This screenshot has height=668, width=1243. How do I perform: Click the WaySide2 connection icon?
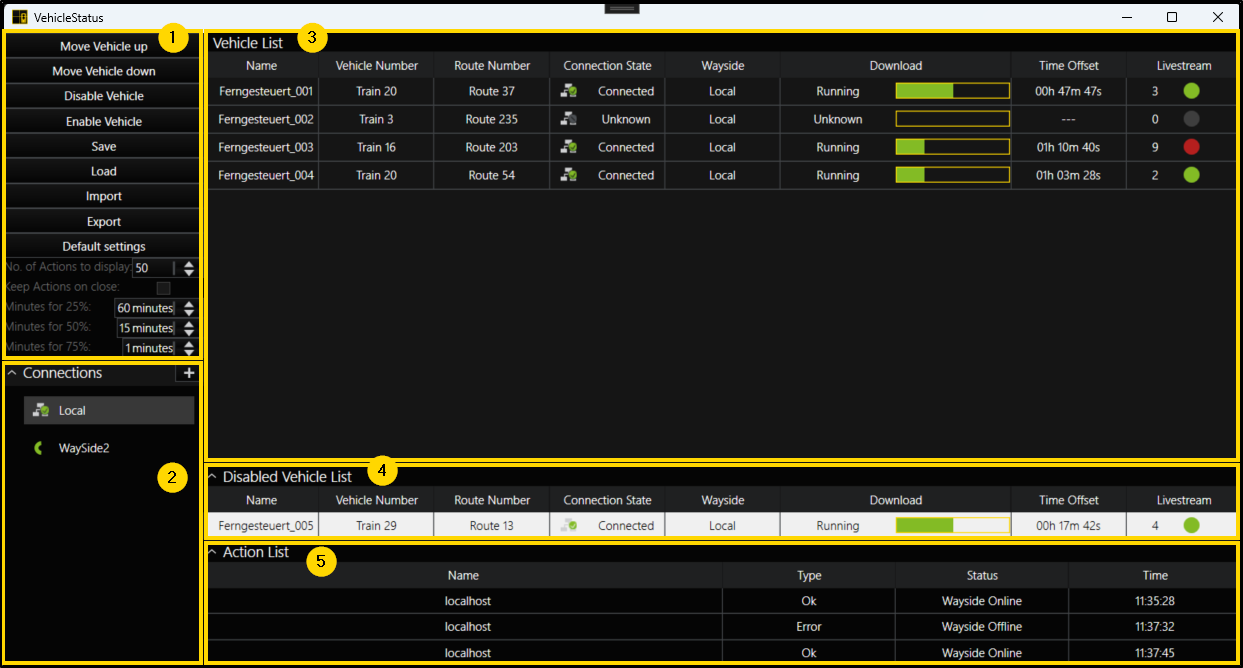37,447
